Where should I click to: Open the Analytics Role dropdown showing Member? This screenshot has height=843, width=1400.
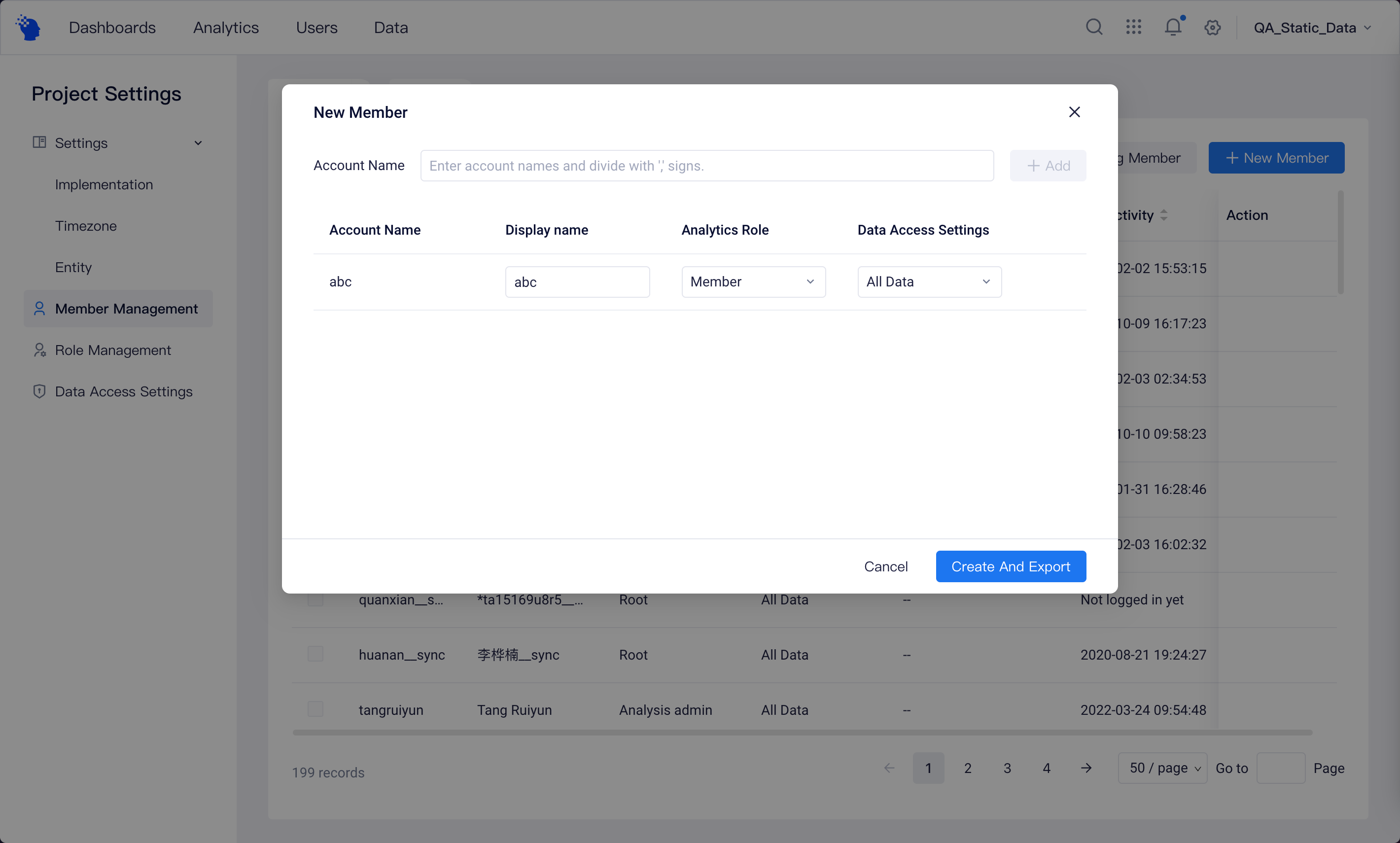coord(753,281)
